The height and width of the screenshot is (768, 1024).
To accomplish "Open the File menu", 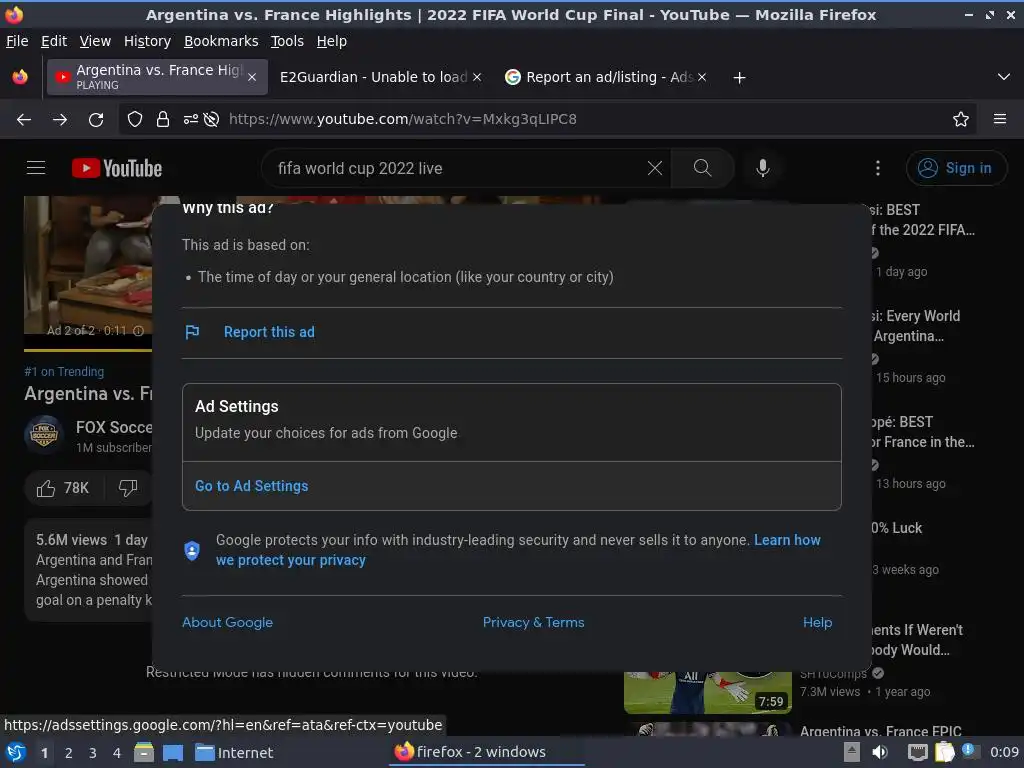I will [17, 41].
